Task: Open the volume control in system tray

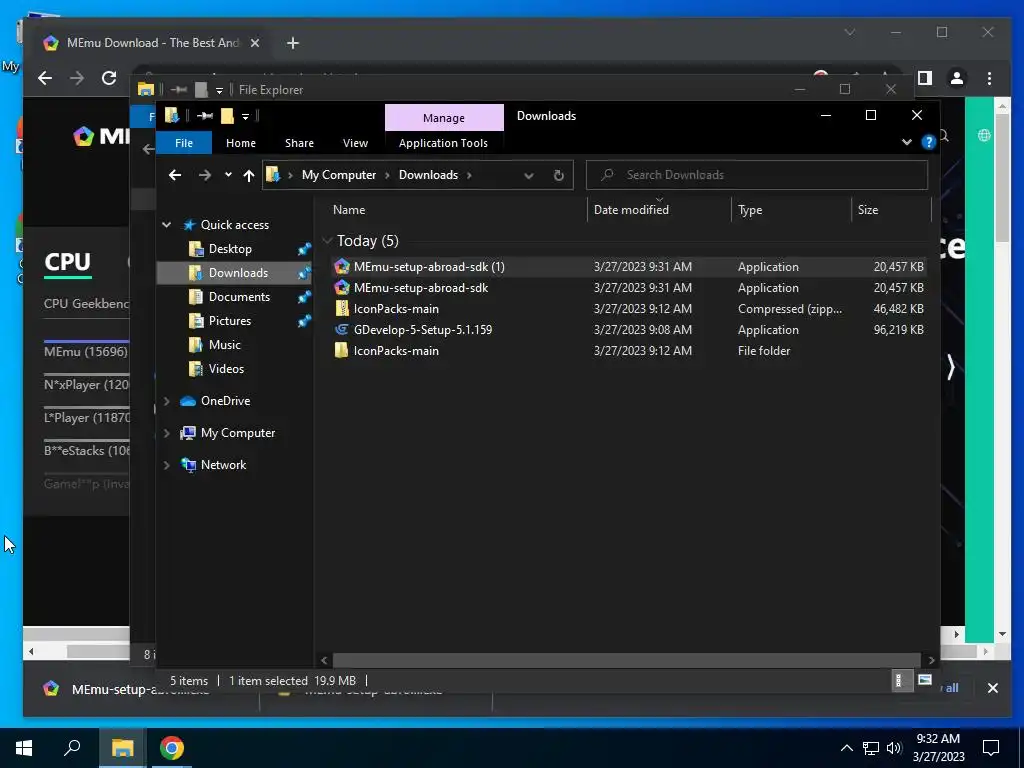Action: (894, 748)
